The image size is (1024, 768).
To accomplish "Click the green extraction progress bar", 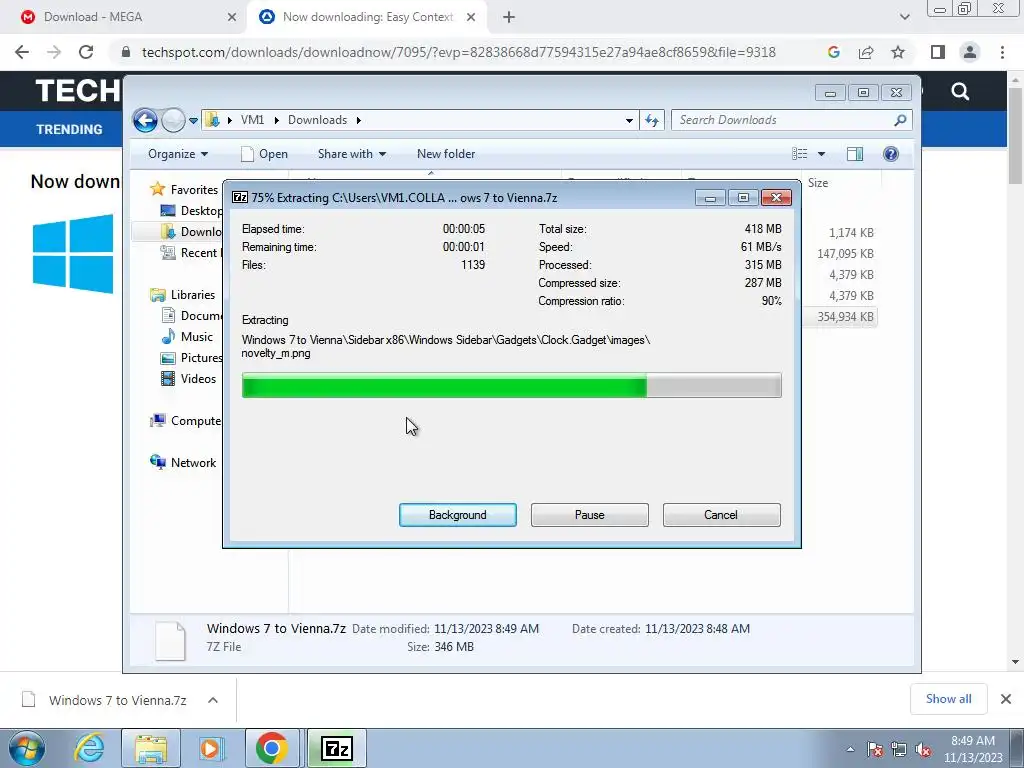I will pyautogui.click(x=511, y=385).
